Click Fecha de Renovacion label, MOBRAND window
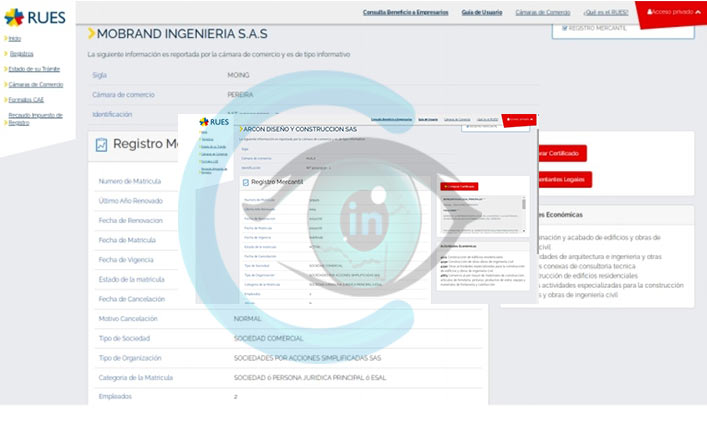 coord(131,221)
